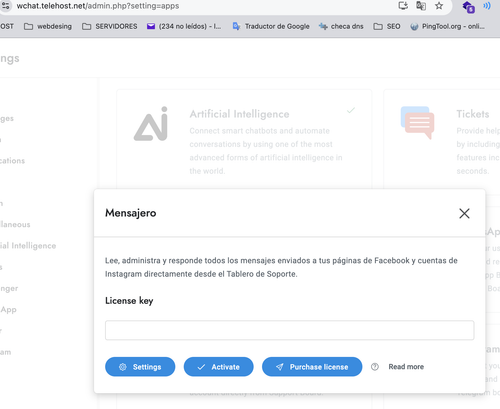Open the SEO bookmarks folder
500x409 pixels.
[387, 26]
